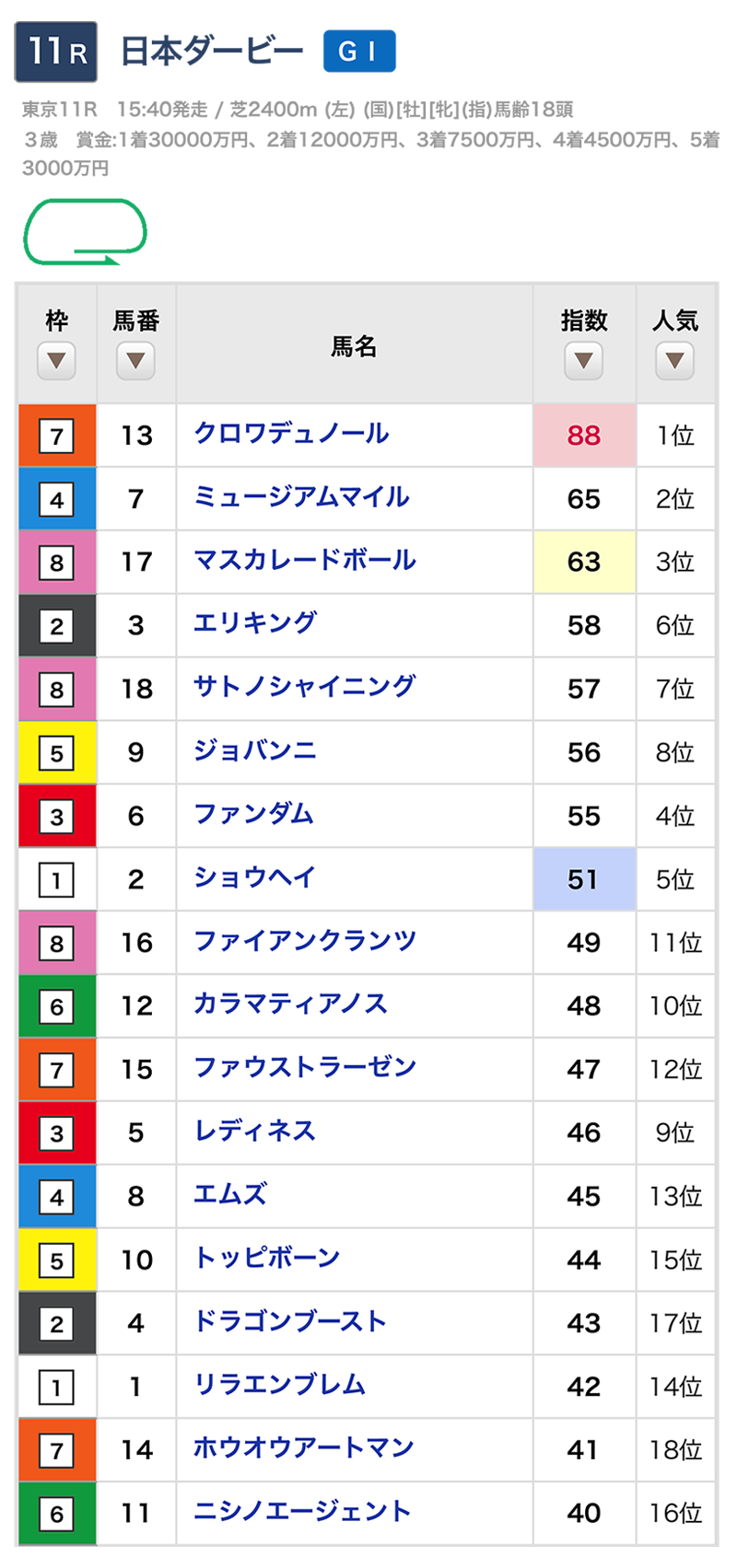
Task: Open the 馬番 column sort dropdown arrow
Action: point(135,360)
